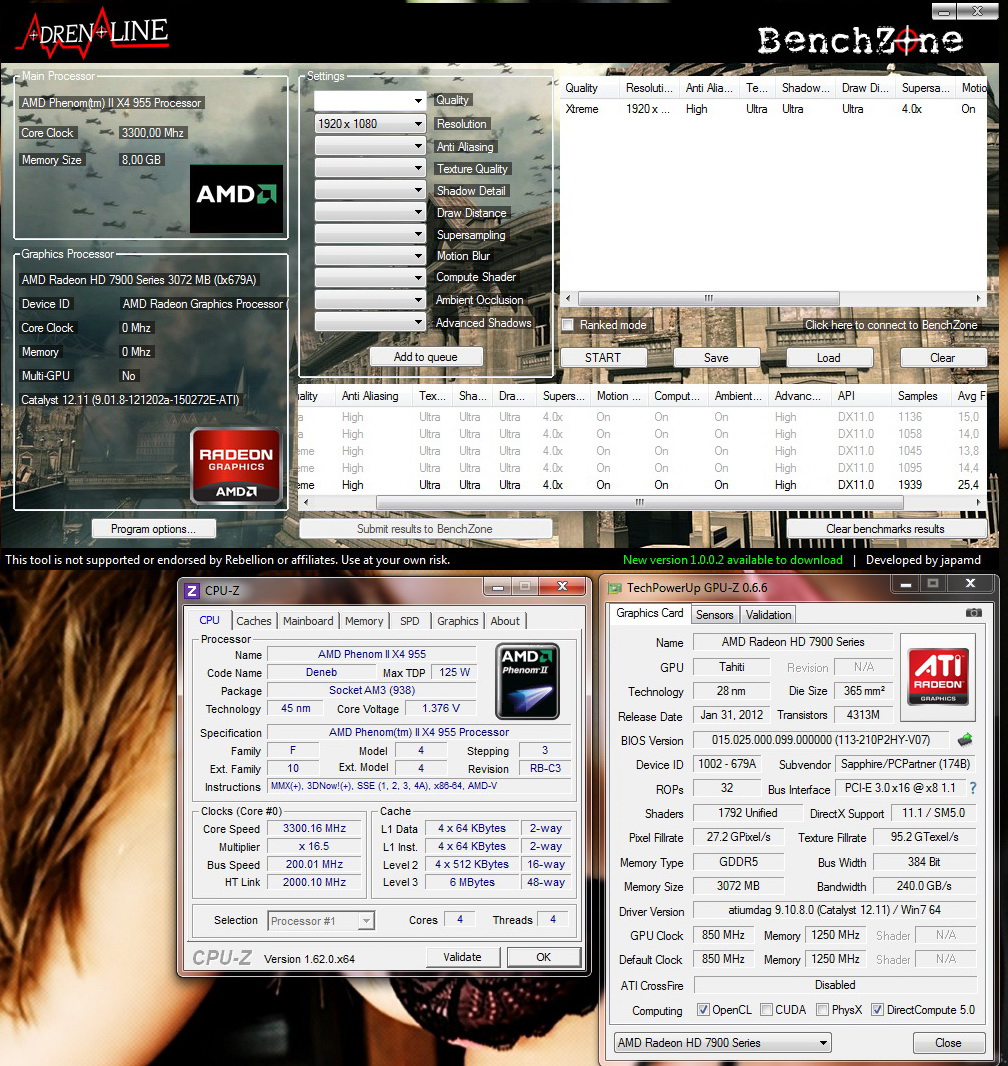Click the ATI Radeon logo in GPU-Z
Screen dimensions: 1008x1066
(x=938, y=676)
